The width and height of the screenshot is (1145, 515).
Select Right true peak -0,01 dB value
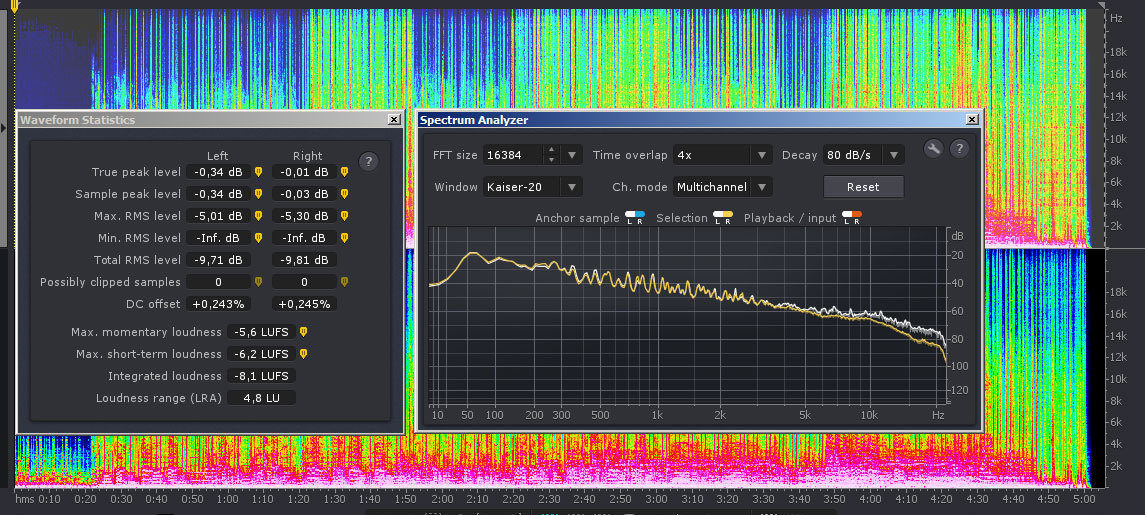305,172
